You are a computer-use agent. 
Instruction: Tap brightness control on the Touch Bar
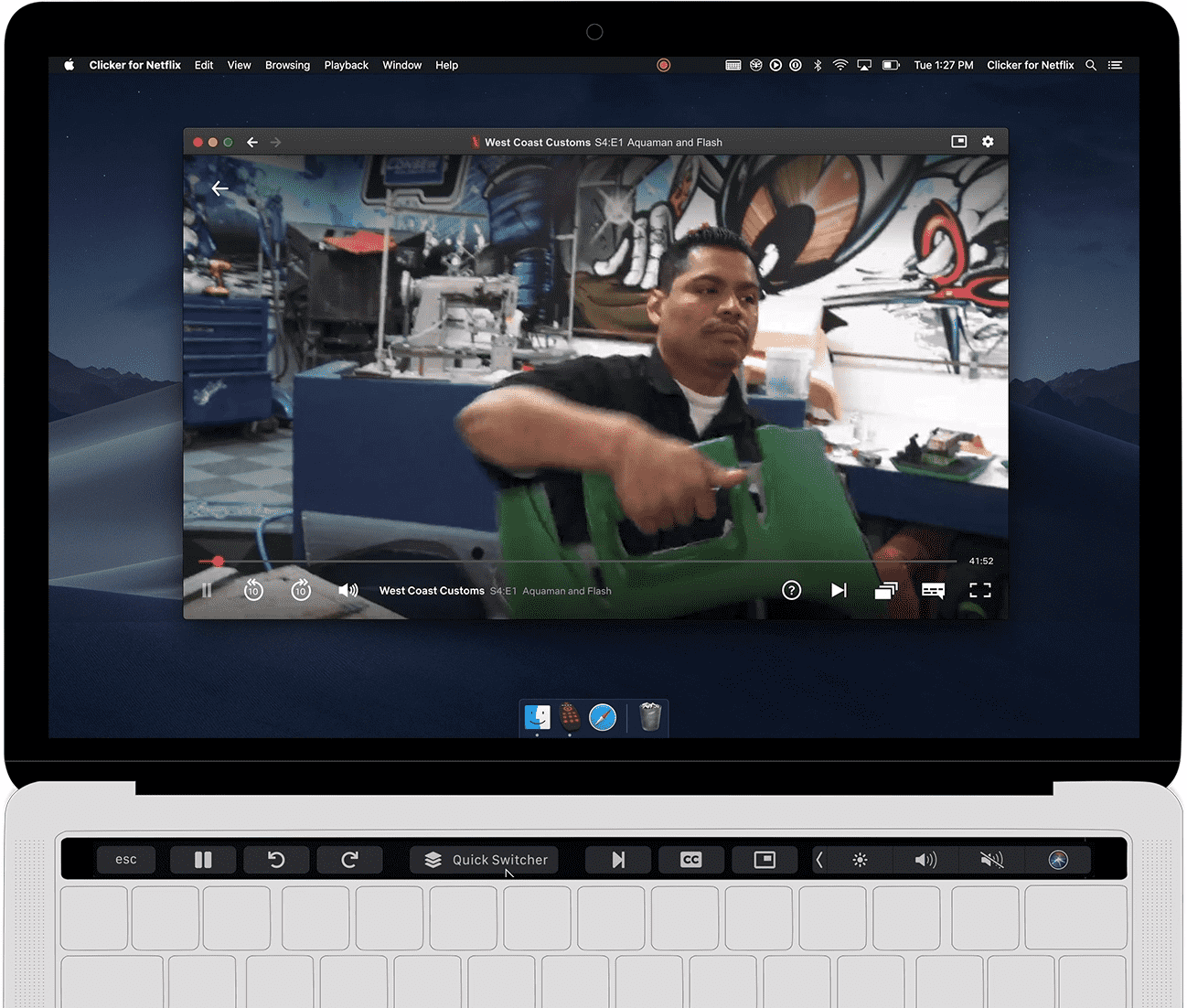pos(861,860)
